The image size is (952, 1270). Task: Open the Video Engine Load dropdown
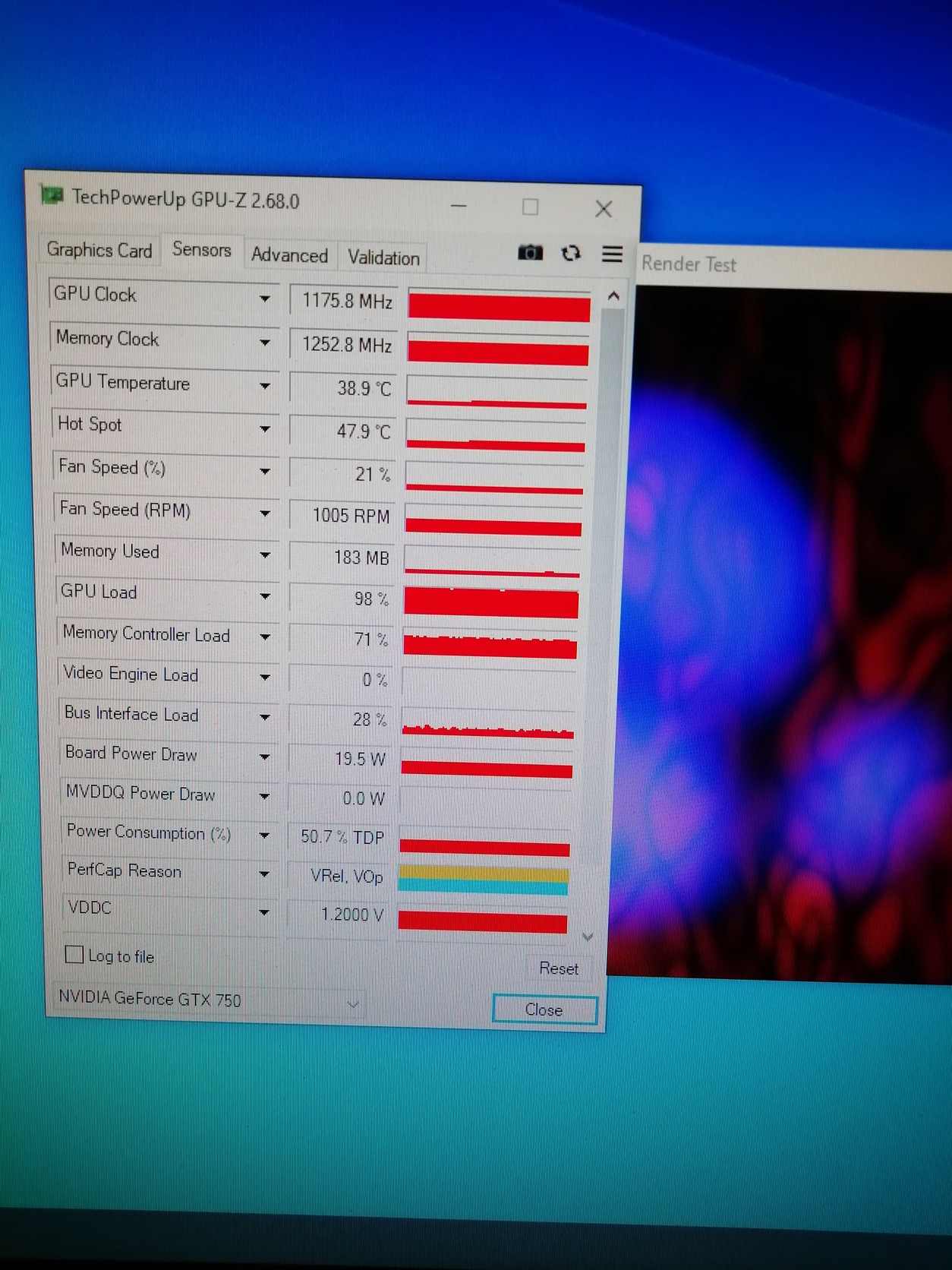coord(264,677)
